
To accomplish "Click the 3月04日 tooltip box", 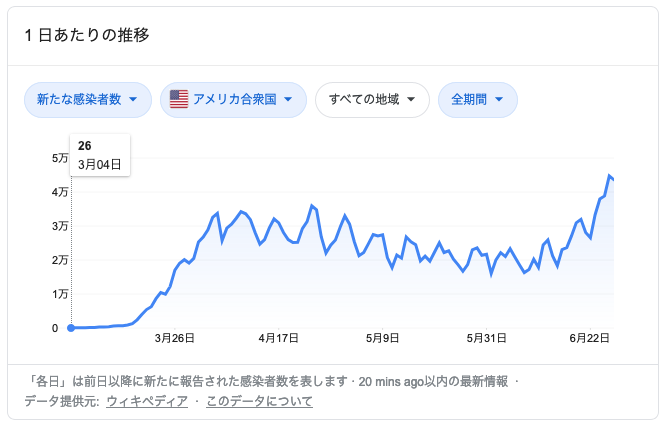I will 100,155.
